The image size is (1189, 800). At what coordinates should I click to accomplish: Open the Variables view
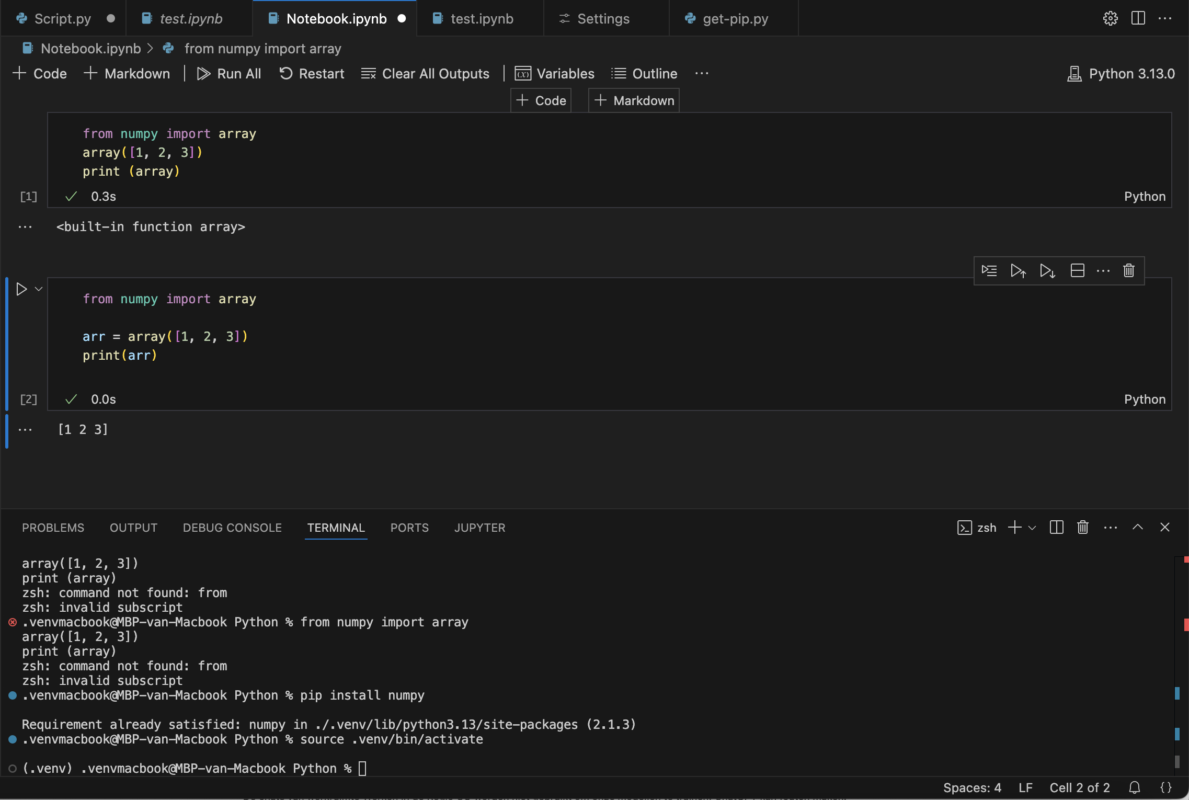pos(554,74)
